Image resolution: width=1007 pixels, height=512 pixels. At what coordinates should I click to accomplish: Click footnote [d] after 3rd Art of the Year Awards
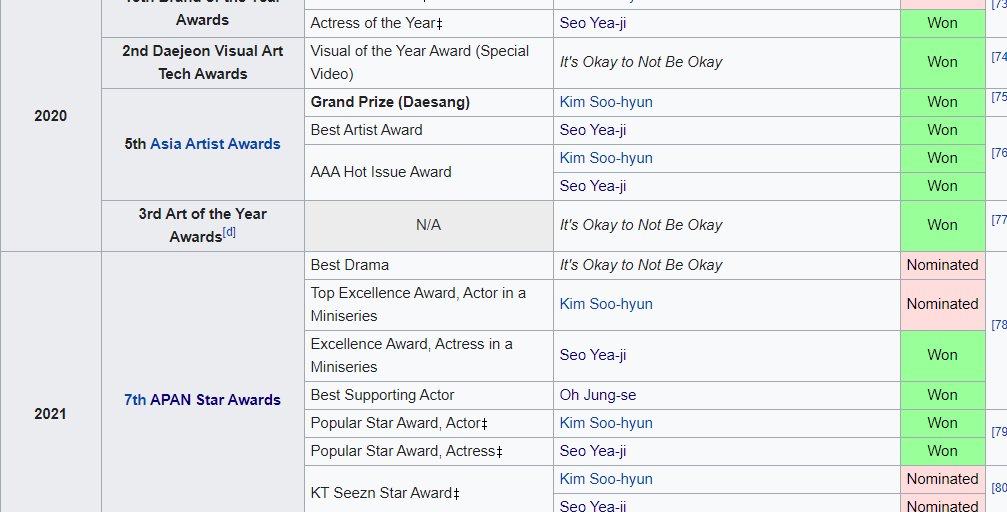click(x=229, y=233)
